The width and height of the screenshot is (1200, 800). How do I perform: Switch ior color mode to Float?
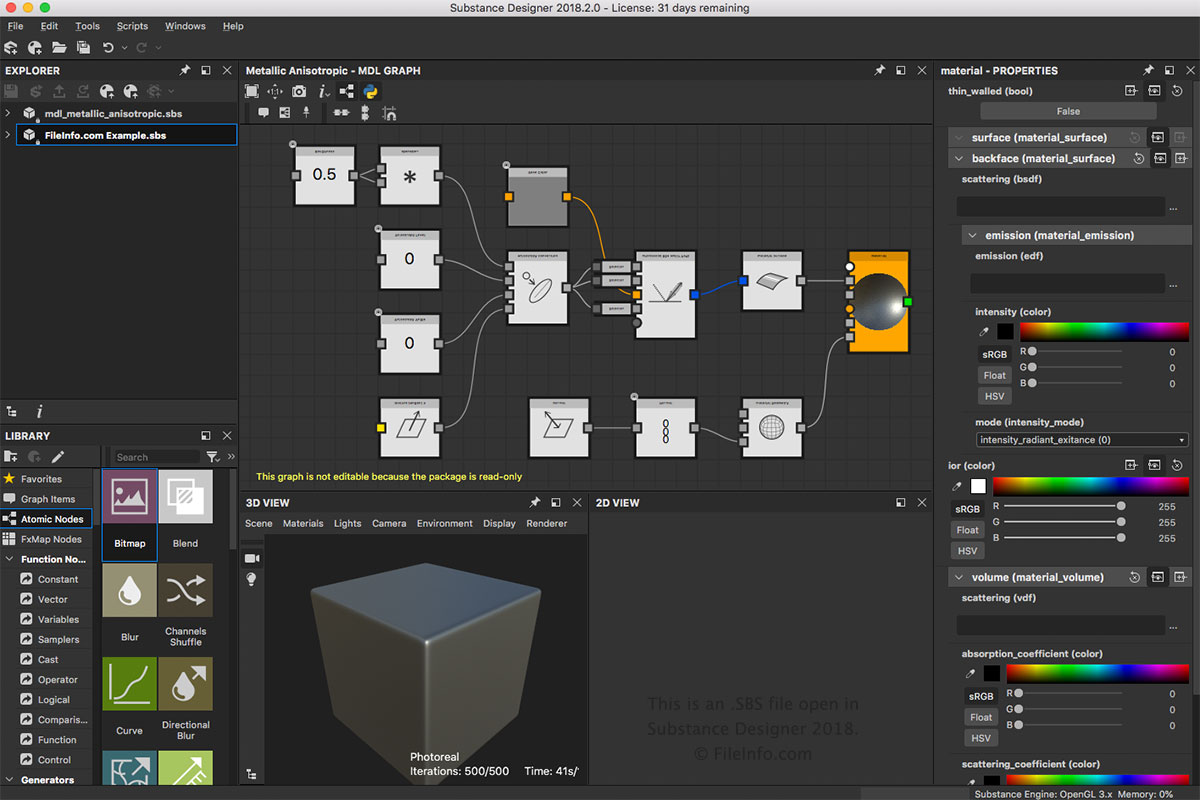click(x=967, y=530)
